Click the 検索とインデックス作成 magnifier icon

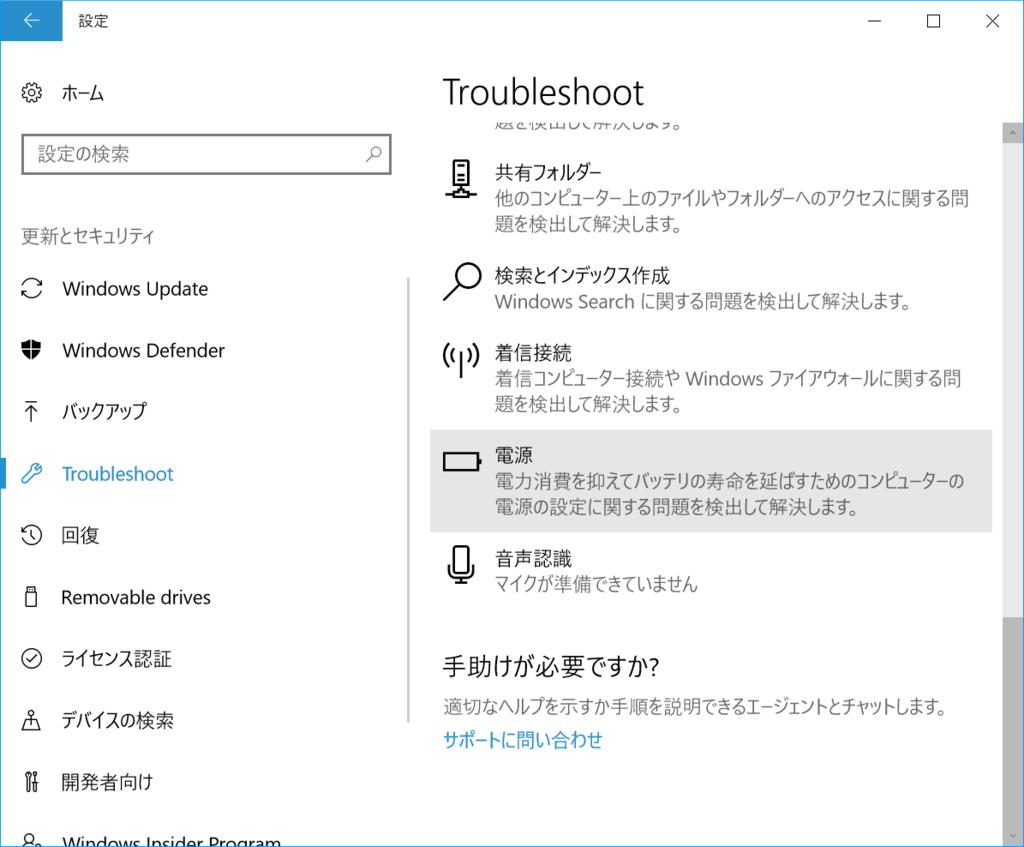tap(462, 281)
